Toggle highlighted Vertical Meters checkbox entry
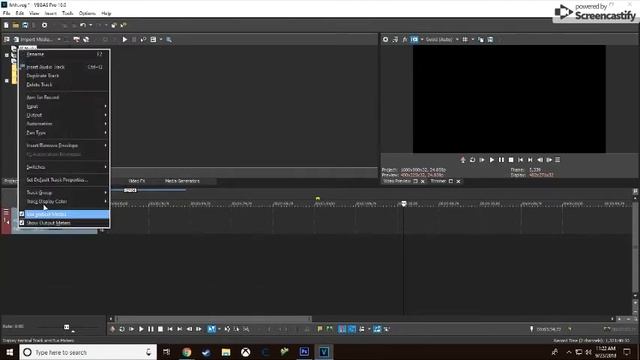Viewport: 640px width, 360px height. (64, 214)
